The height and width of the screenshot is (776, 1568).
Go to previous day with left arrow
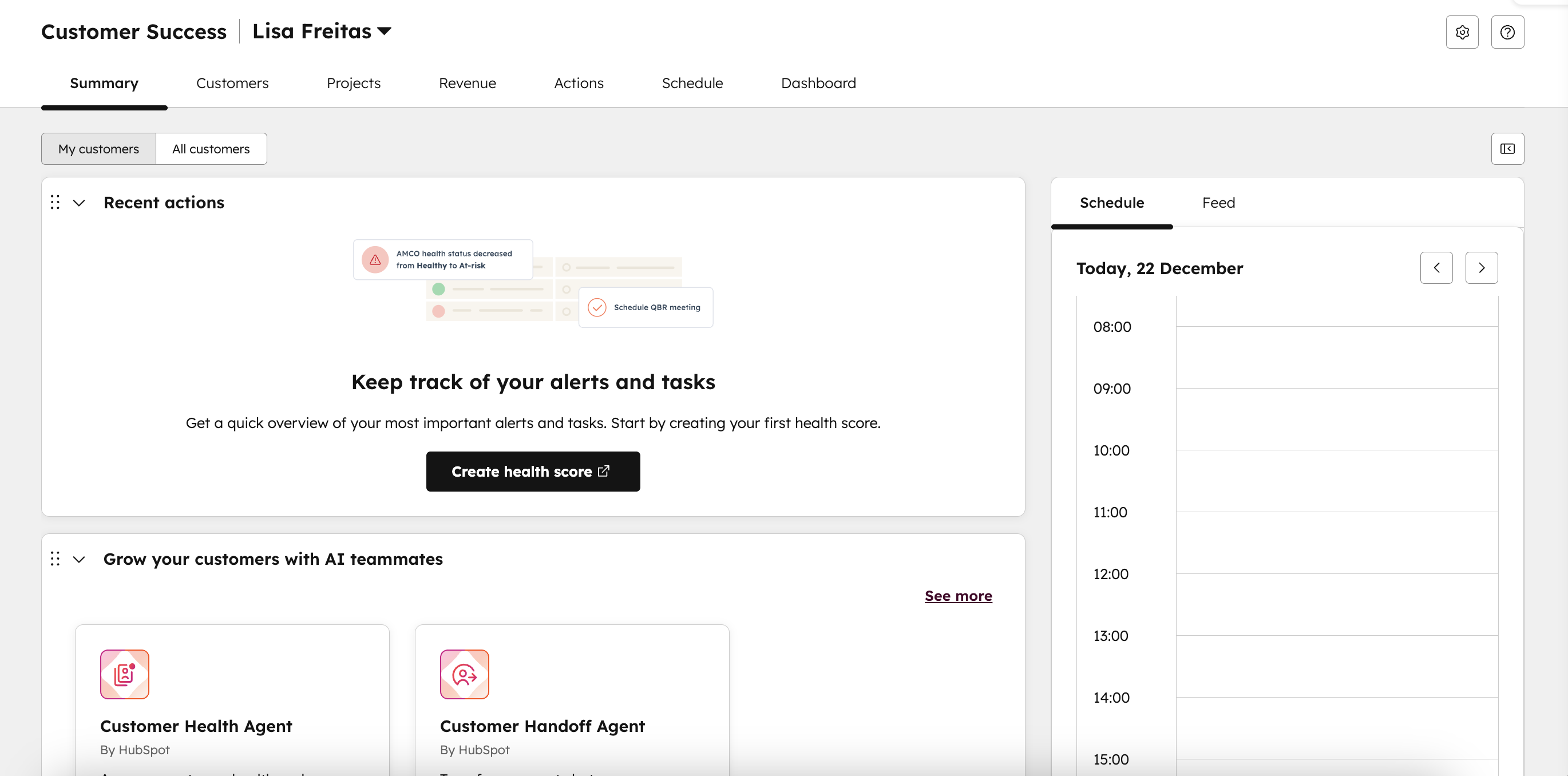[1437, 267]
